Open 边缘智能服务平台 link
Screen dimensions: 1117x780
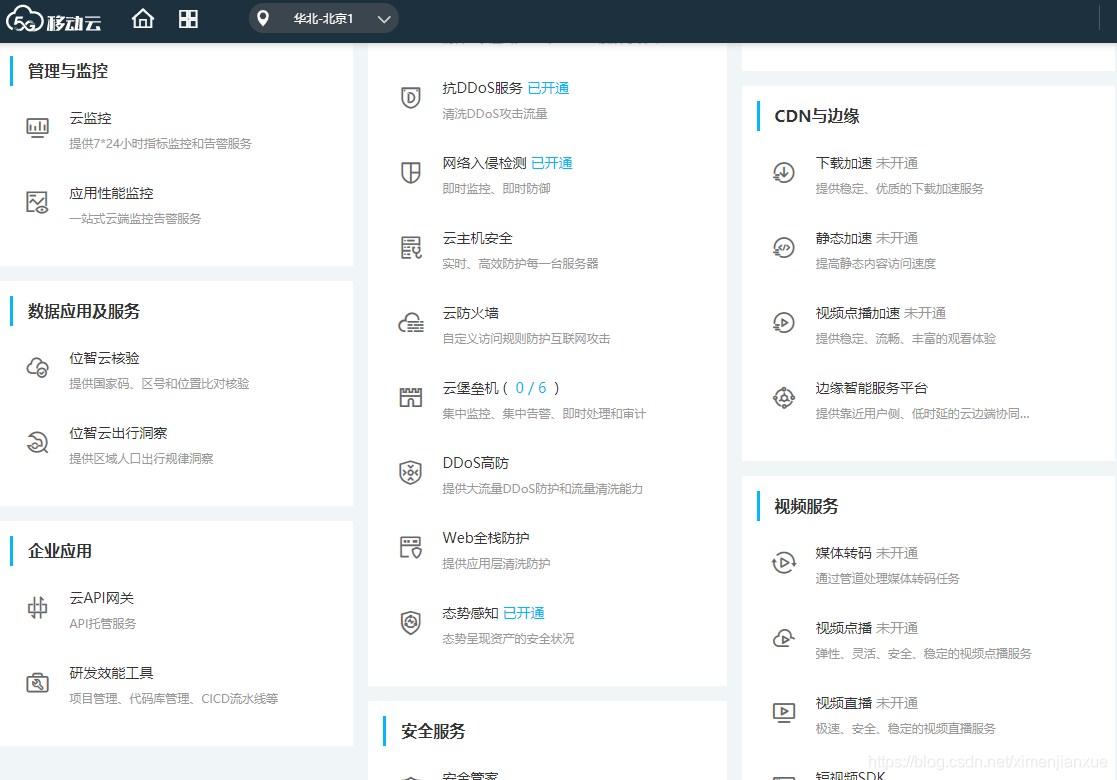872,388
